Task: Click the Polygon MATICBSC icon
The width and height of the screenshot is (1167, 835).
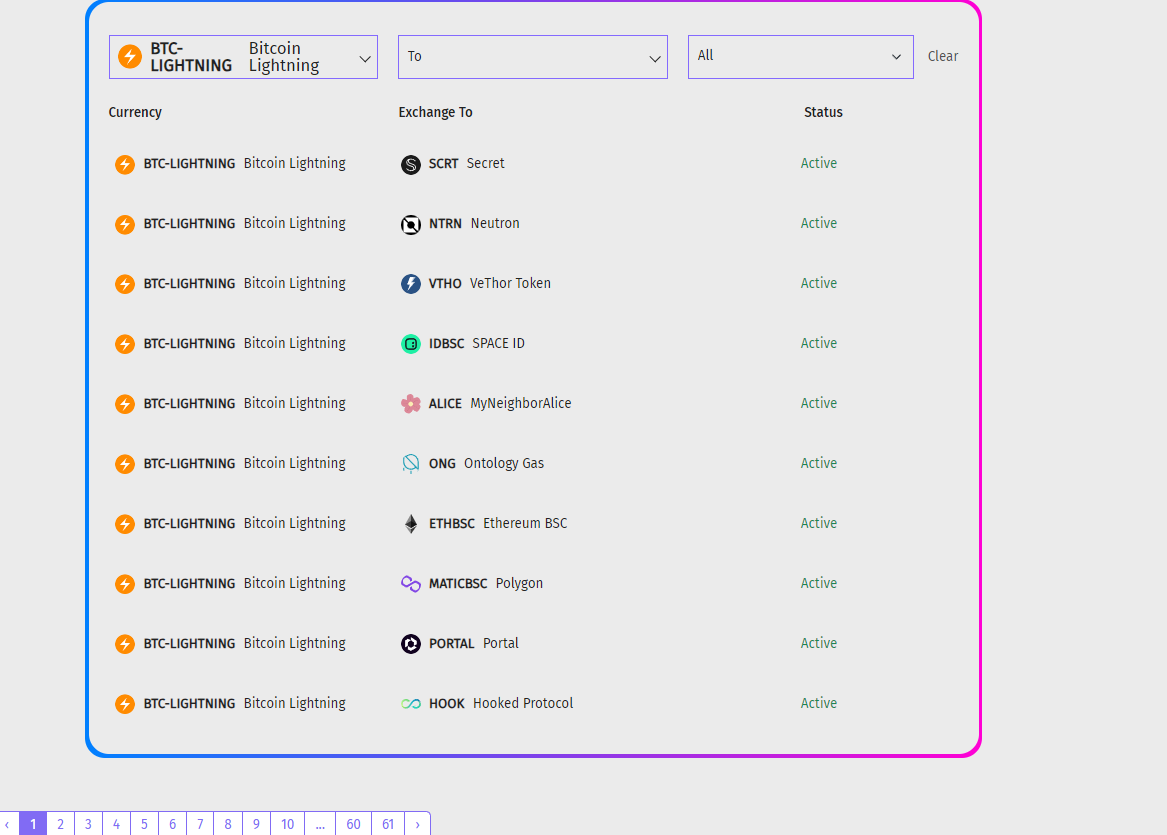Action: 411,584
